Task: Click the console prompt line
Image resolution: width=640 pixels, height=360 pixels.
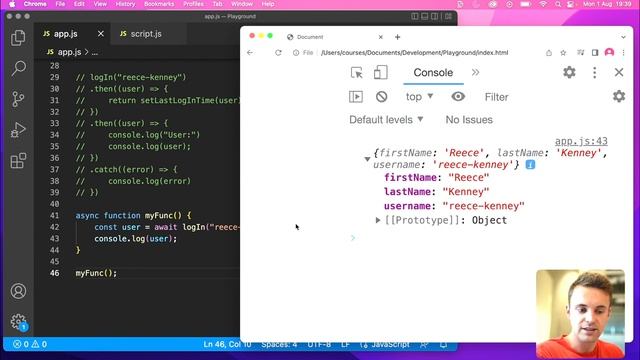Action: (x=490, y=238)
